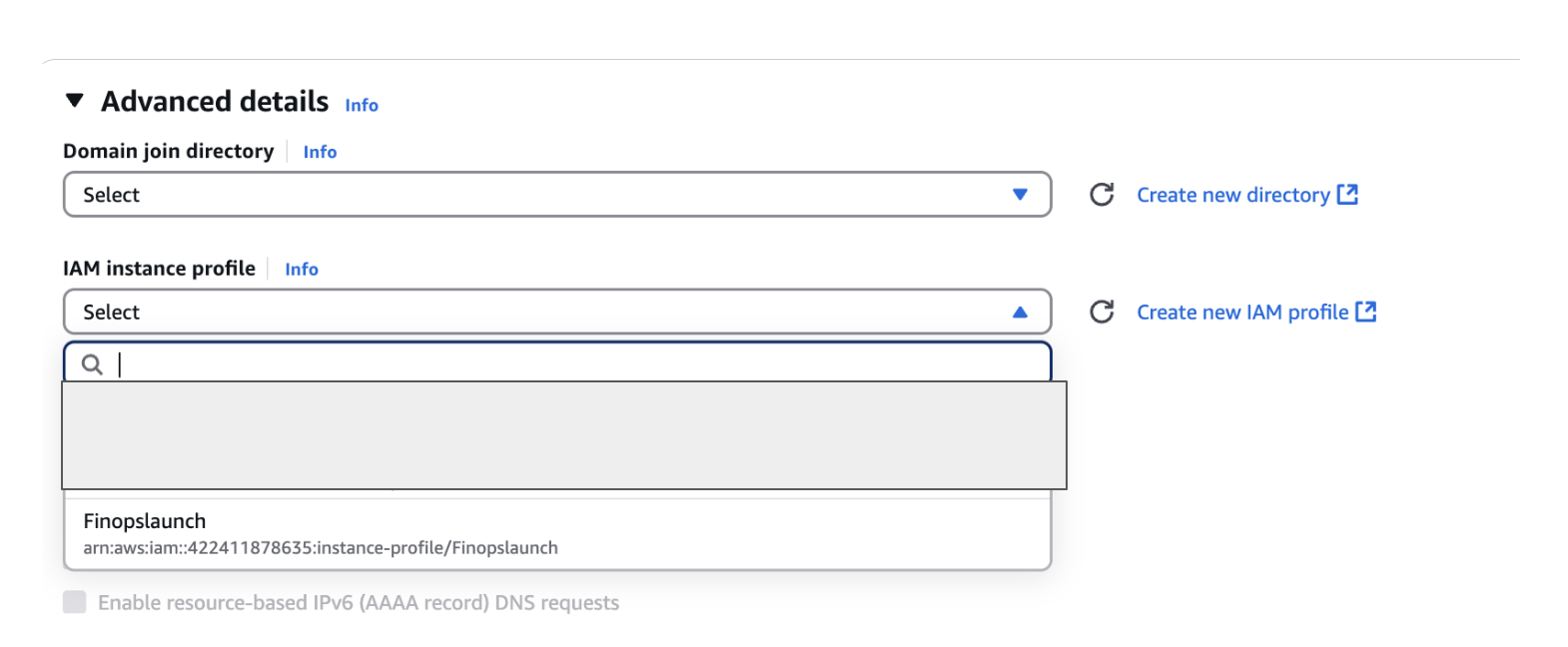Open the Domain join directory Select box
Screen dimensions: 1568x647
coord(539,195)
